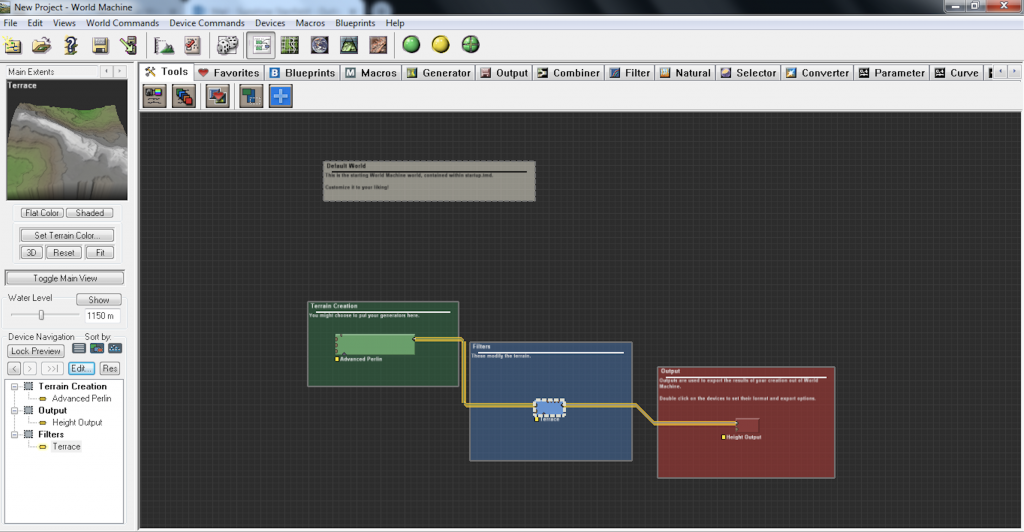Click the first Tools icon with color palette
Screen dimensions: 1024x532
tap(155, 96)
